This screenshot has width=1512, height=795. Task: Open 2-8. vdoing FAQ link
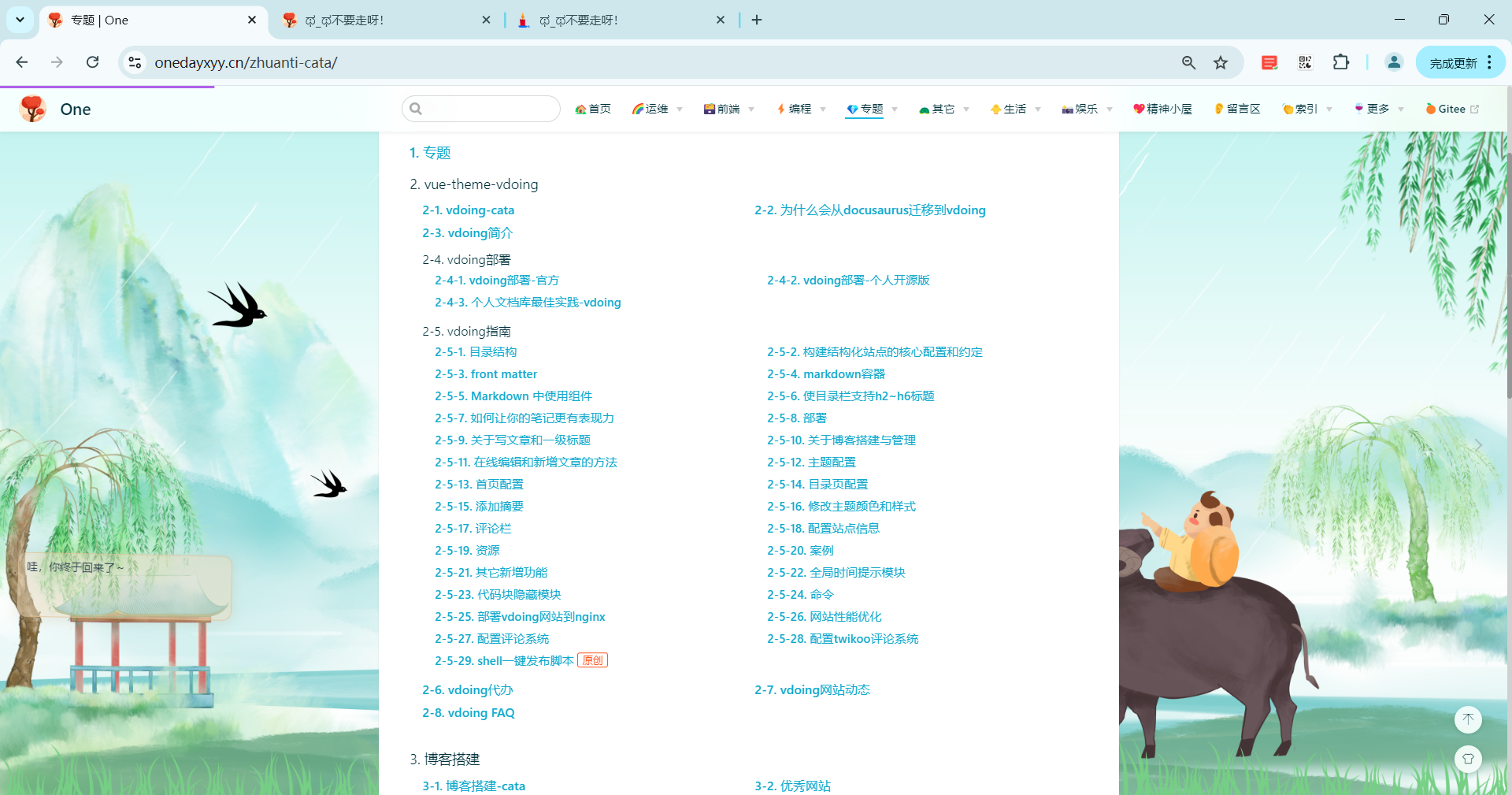coord(468,713)
